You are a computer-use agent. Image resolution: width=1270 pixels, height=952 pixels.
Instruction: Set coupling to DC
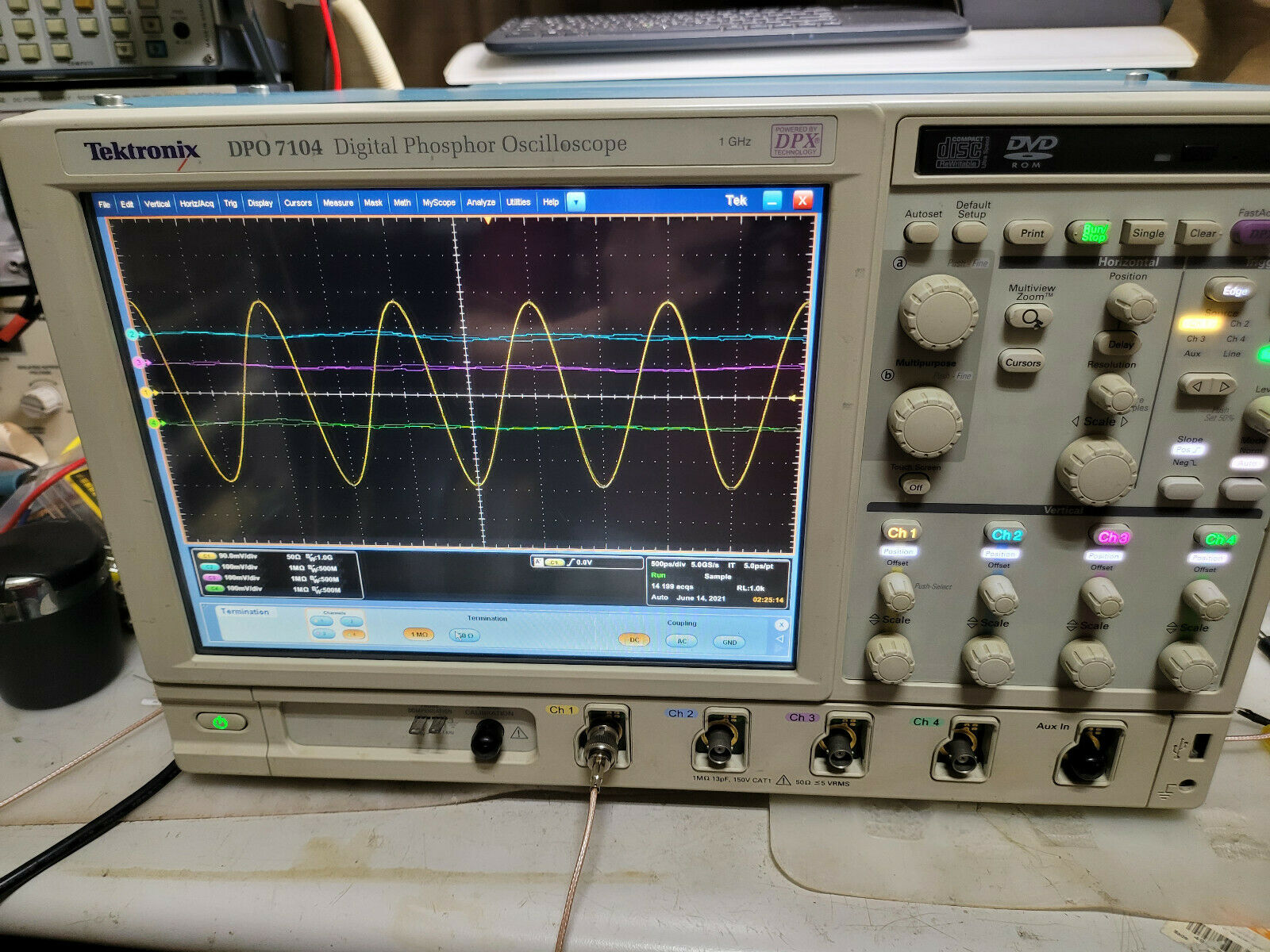(634, 639)
